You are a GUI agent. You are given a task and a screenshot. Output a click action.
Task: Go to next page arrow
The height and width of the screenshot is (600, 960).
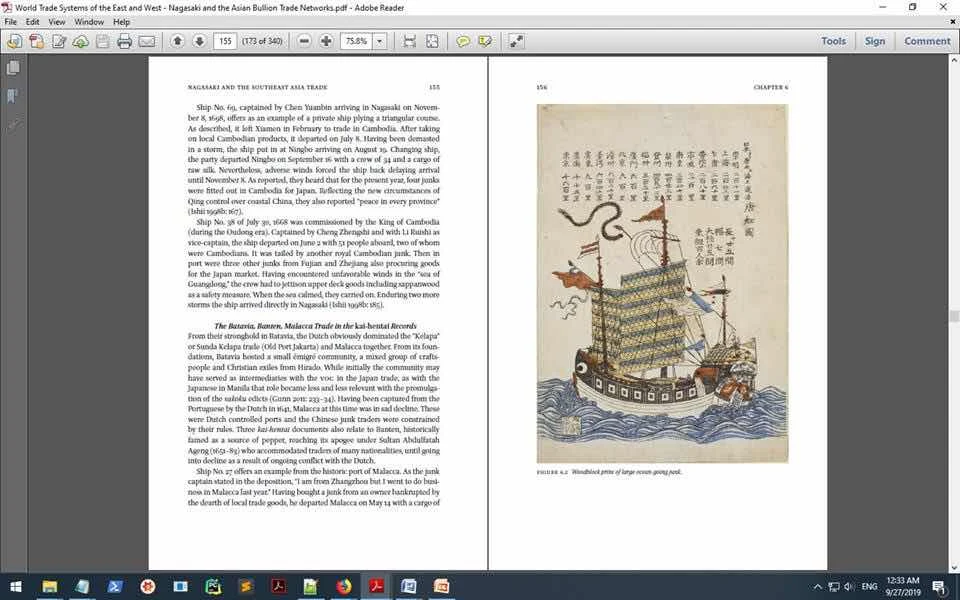click(199, 41)
